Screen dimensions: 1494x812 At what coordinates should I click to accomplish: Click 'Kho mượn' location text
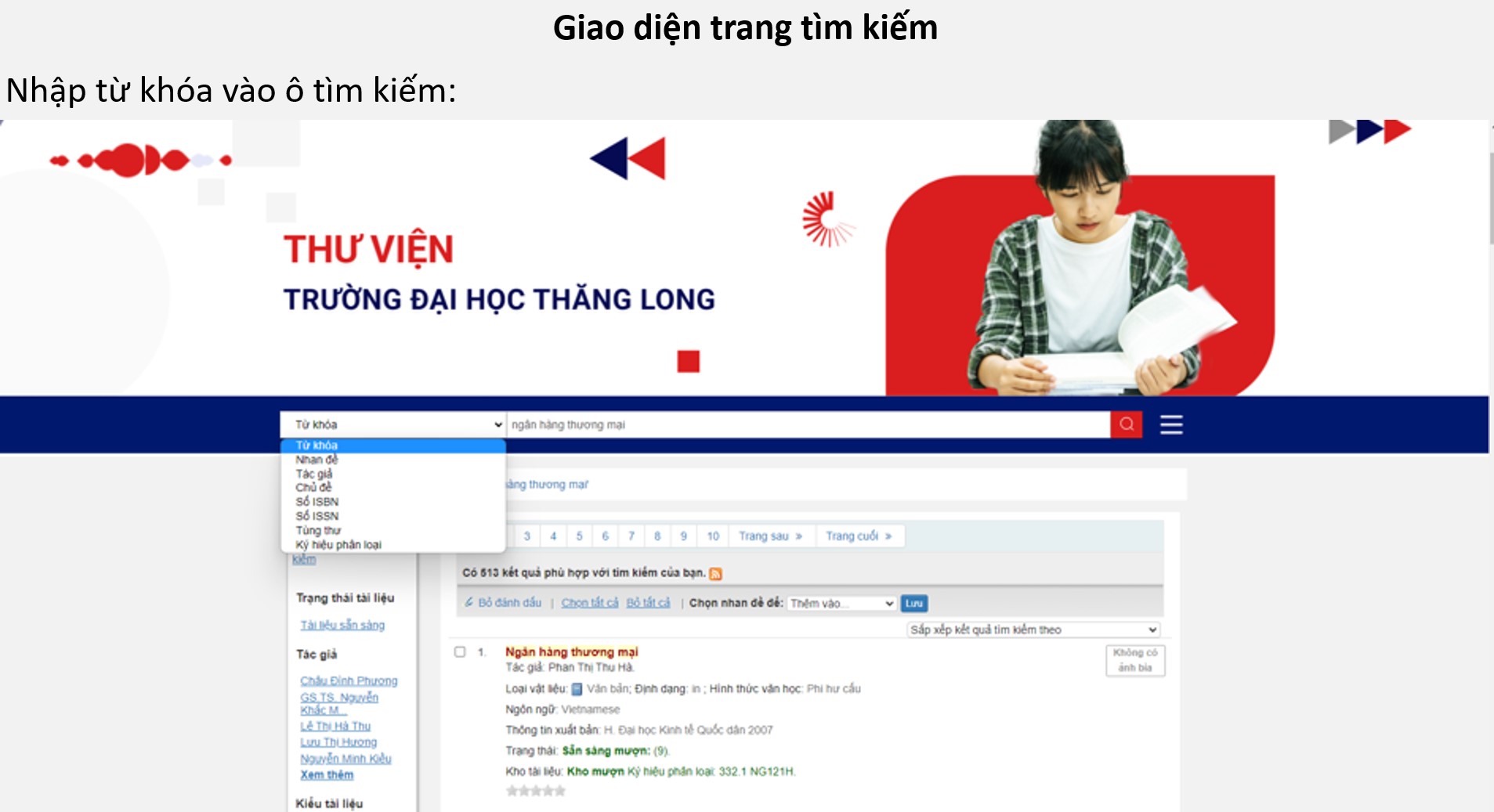click(x=595, y=771)
